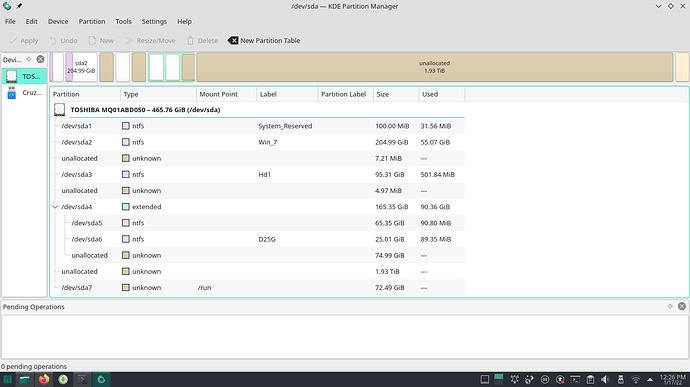Image resolution: width=690 pixels, height=387 pixels.
Task: Click the 465.76 GiB TOSHIBA disk icon
Action: [59, 110]
